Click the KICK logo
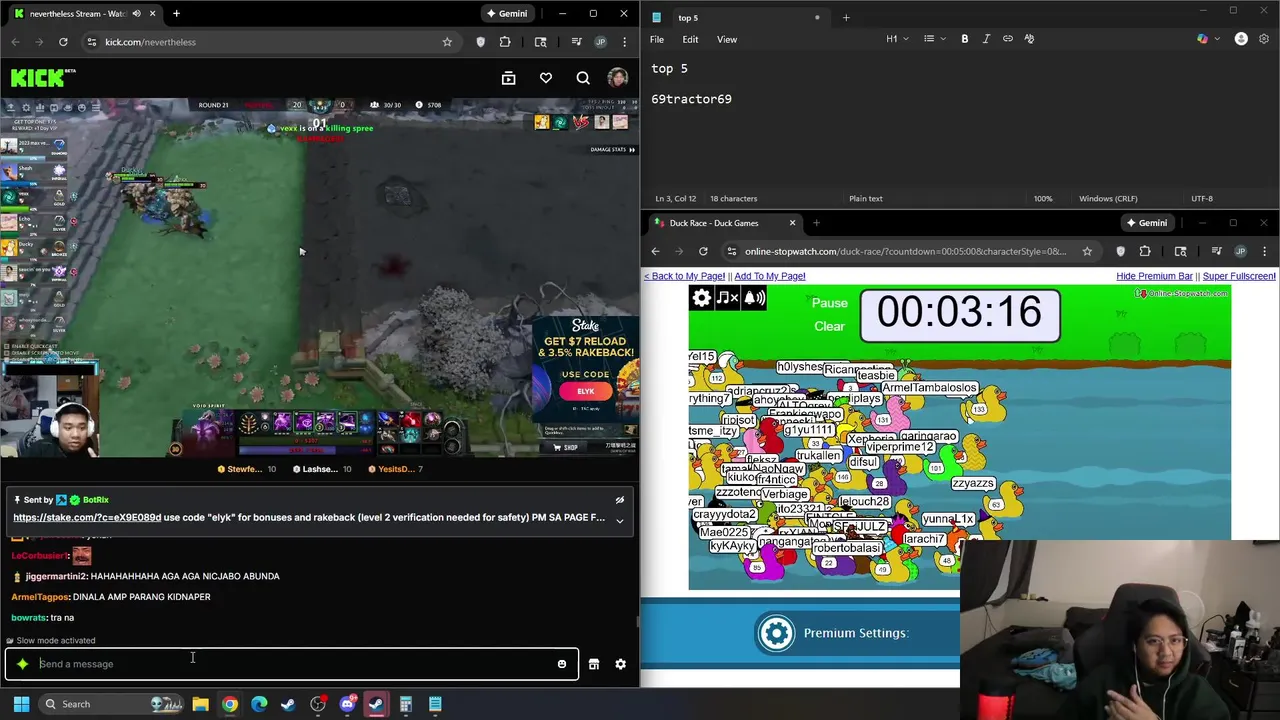Image resolution: width=1280 pixels, height=720 pixels. point(38,77)
